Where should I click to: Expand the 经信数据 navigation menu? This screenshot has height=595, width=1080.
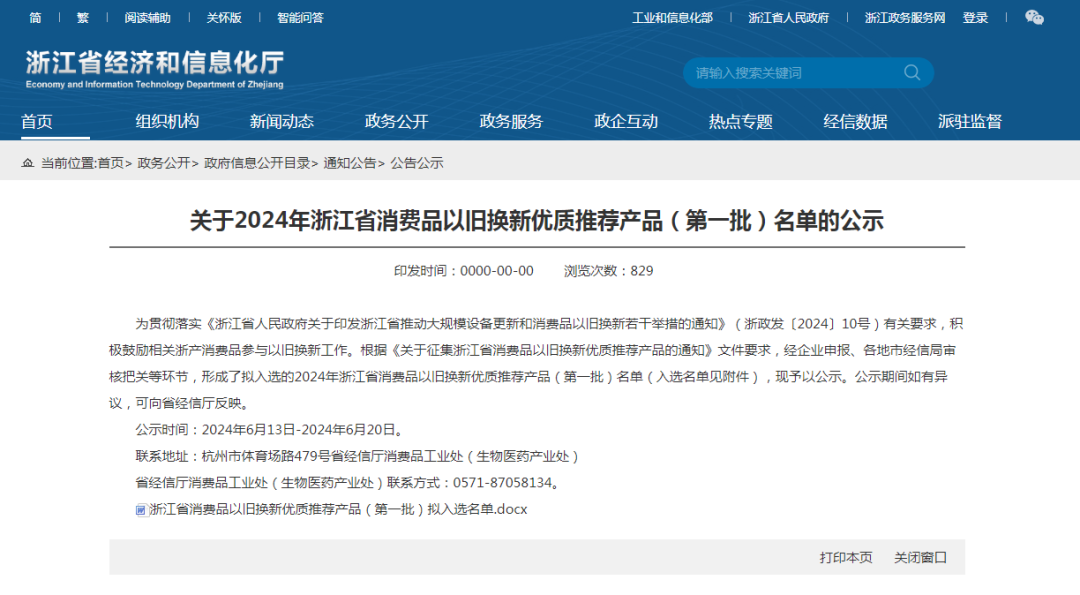855,121
